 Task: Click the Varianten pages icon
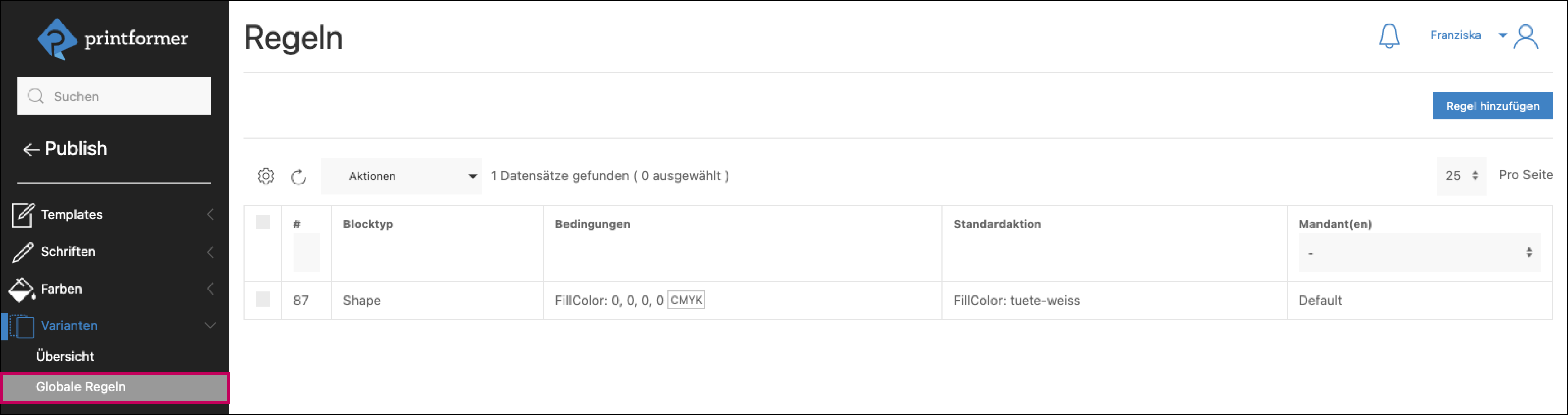point(23,326)
